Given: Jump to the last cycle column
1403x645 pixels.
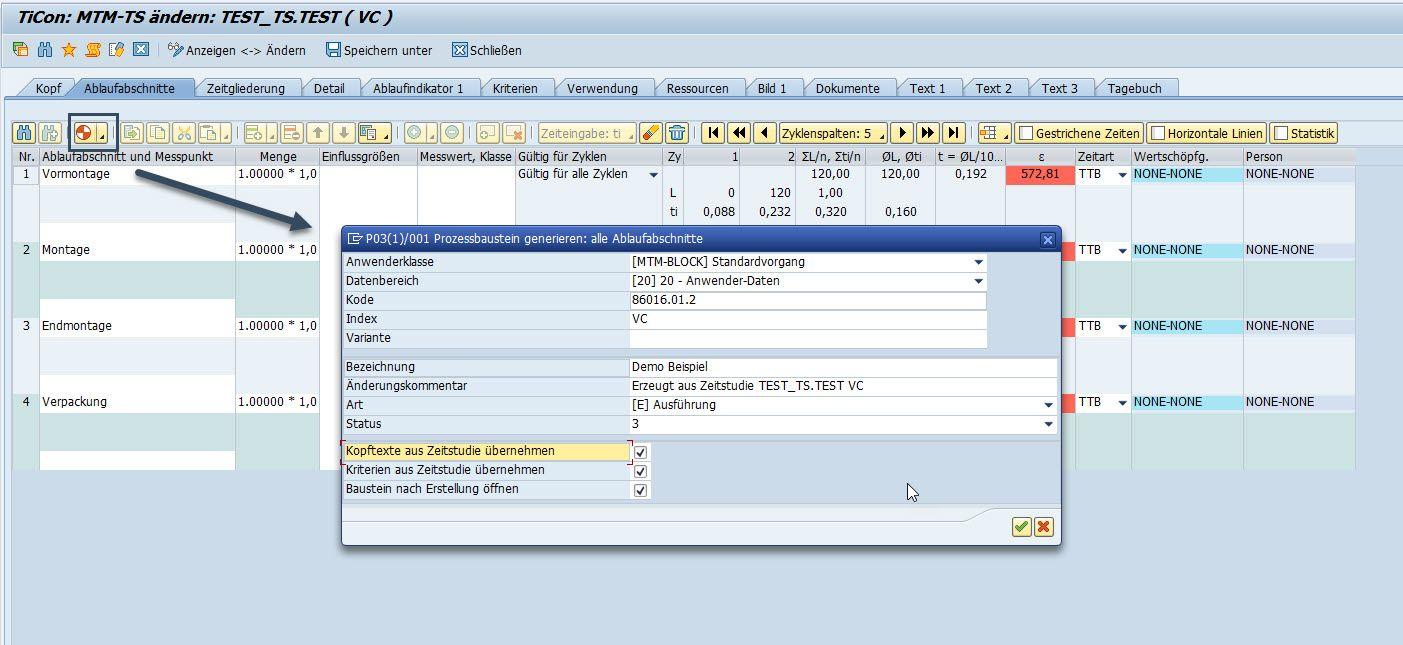Looking at the screenshot, I should click(x=953, y=133).
